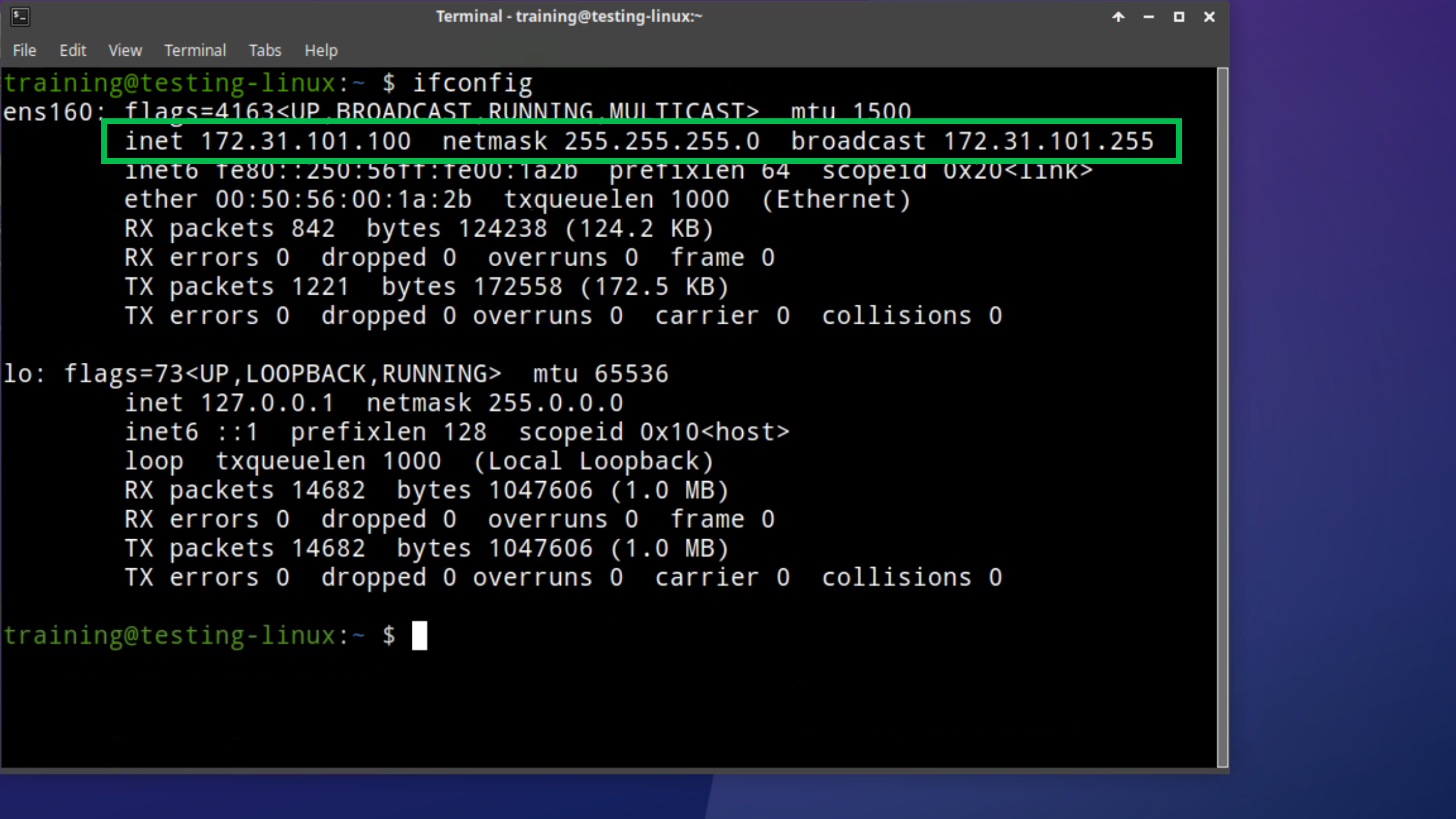Open the View menu

125,51
